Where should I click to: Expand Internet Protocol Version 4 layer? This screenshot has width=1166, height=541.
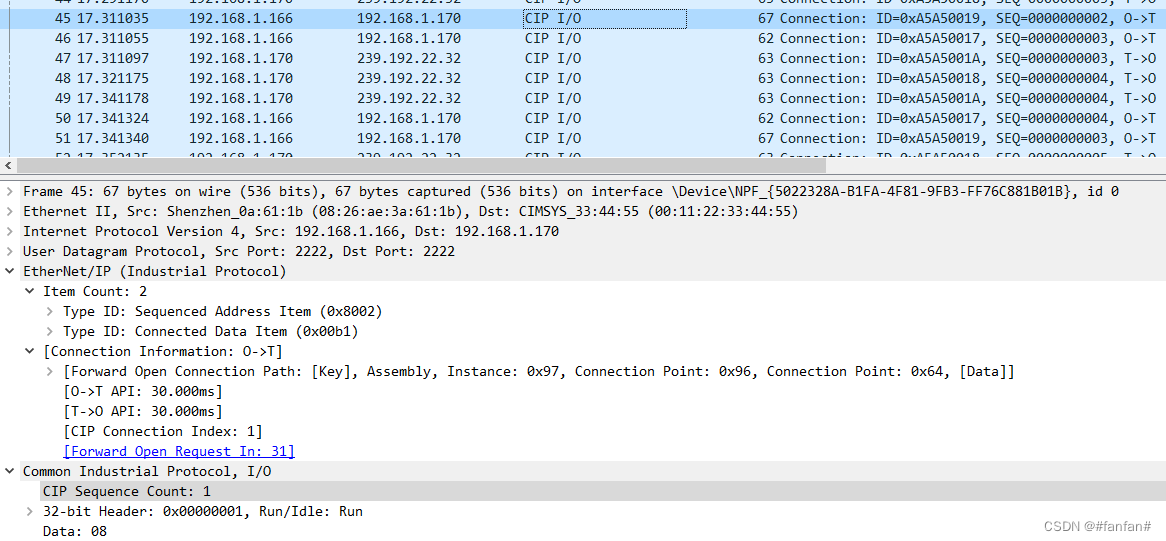tap(9, 232)
